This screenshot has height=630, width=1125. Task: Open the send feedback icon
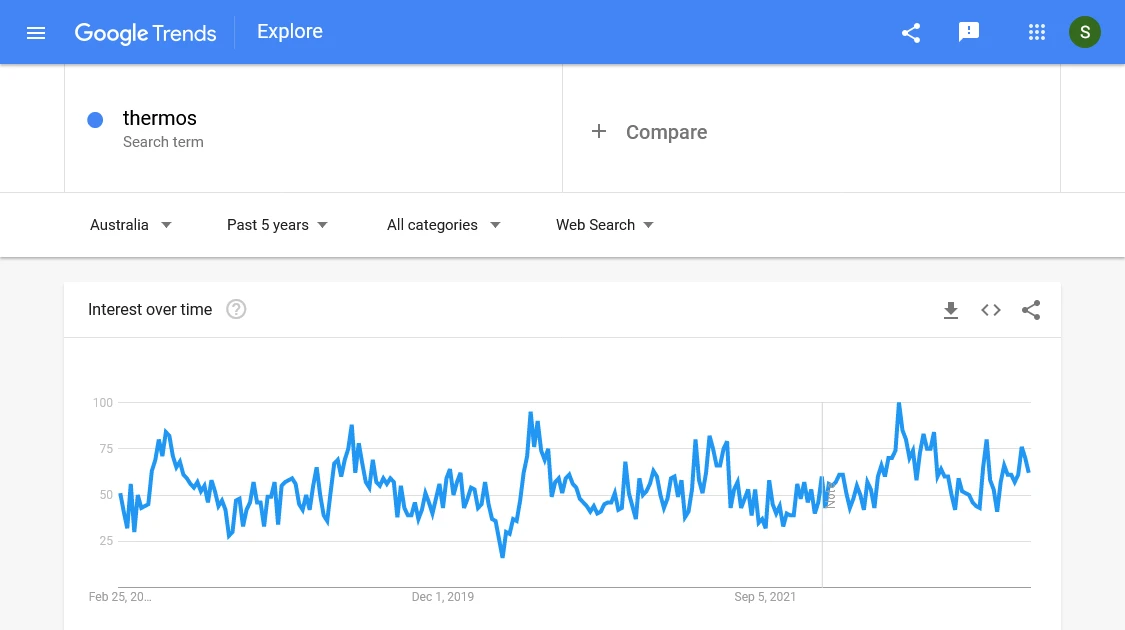click(969, 32)
